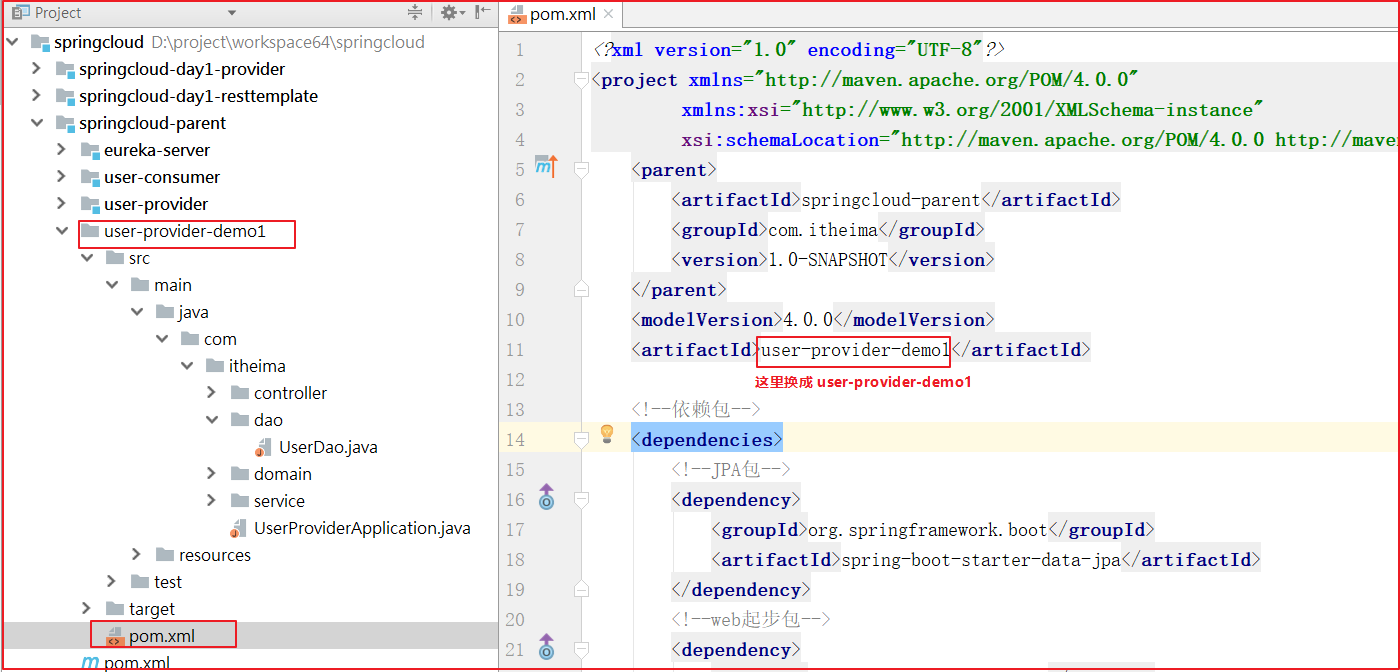Click the Collapse All icon in Project panel
The width and height of the screenshot is (1400, 672).
(415, 13)
